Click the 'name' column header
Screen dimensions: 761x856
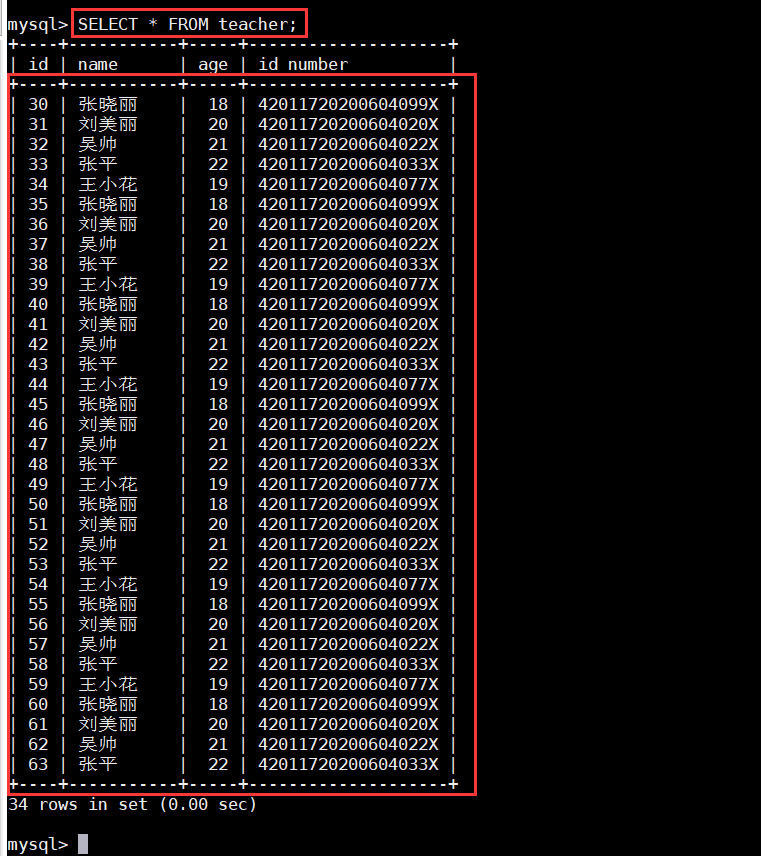98,64
